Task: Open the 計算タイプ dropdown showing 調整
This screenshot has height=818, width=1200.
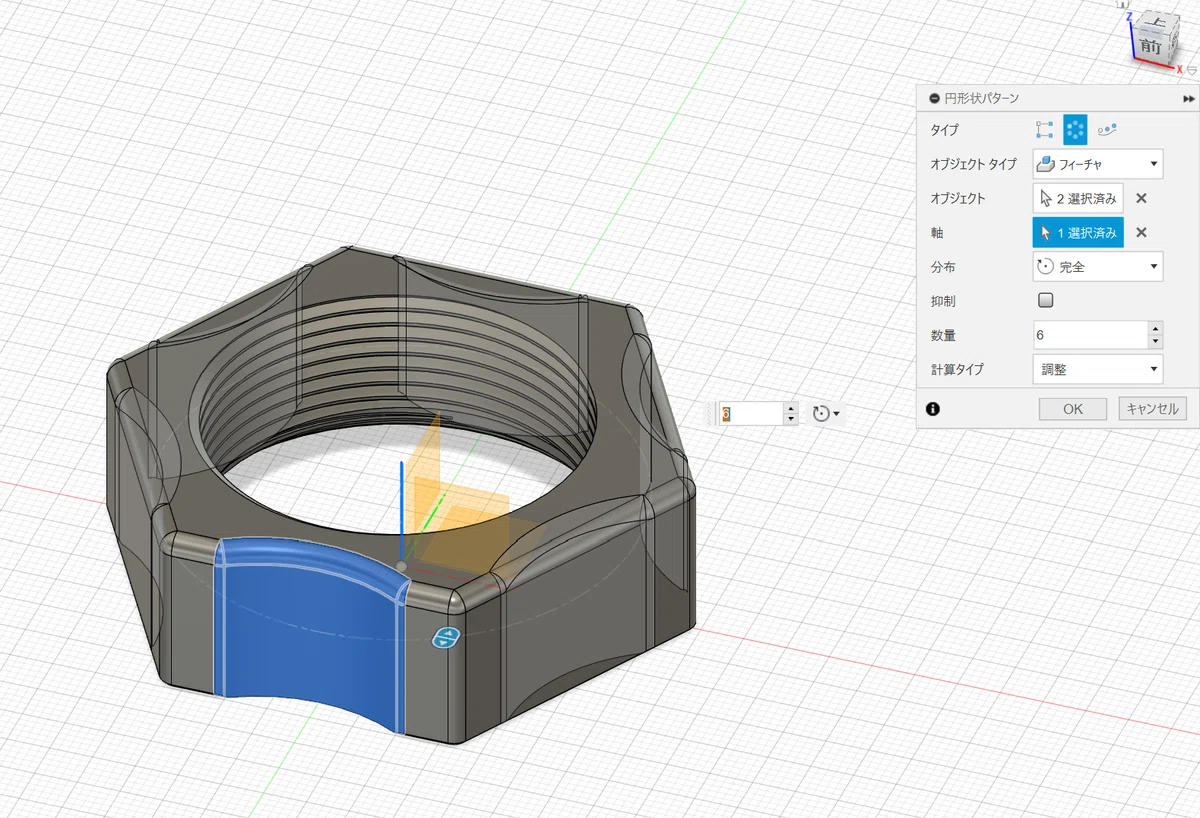Action: [x=1098, y=369]
